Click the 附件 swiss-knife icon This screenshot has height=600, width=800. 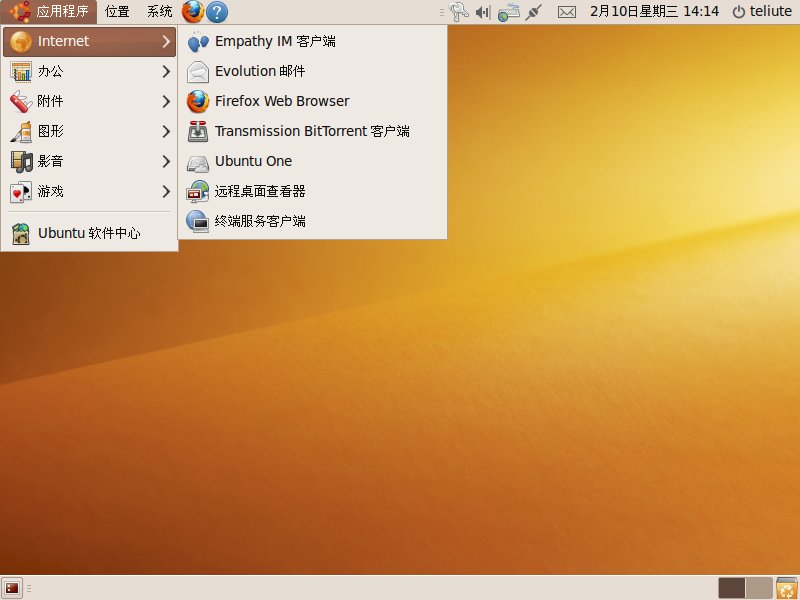(21, 102)
